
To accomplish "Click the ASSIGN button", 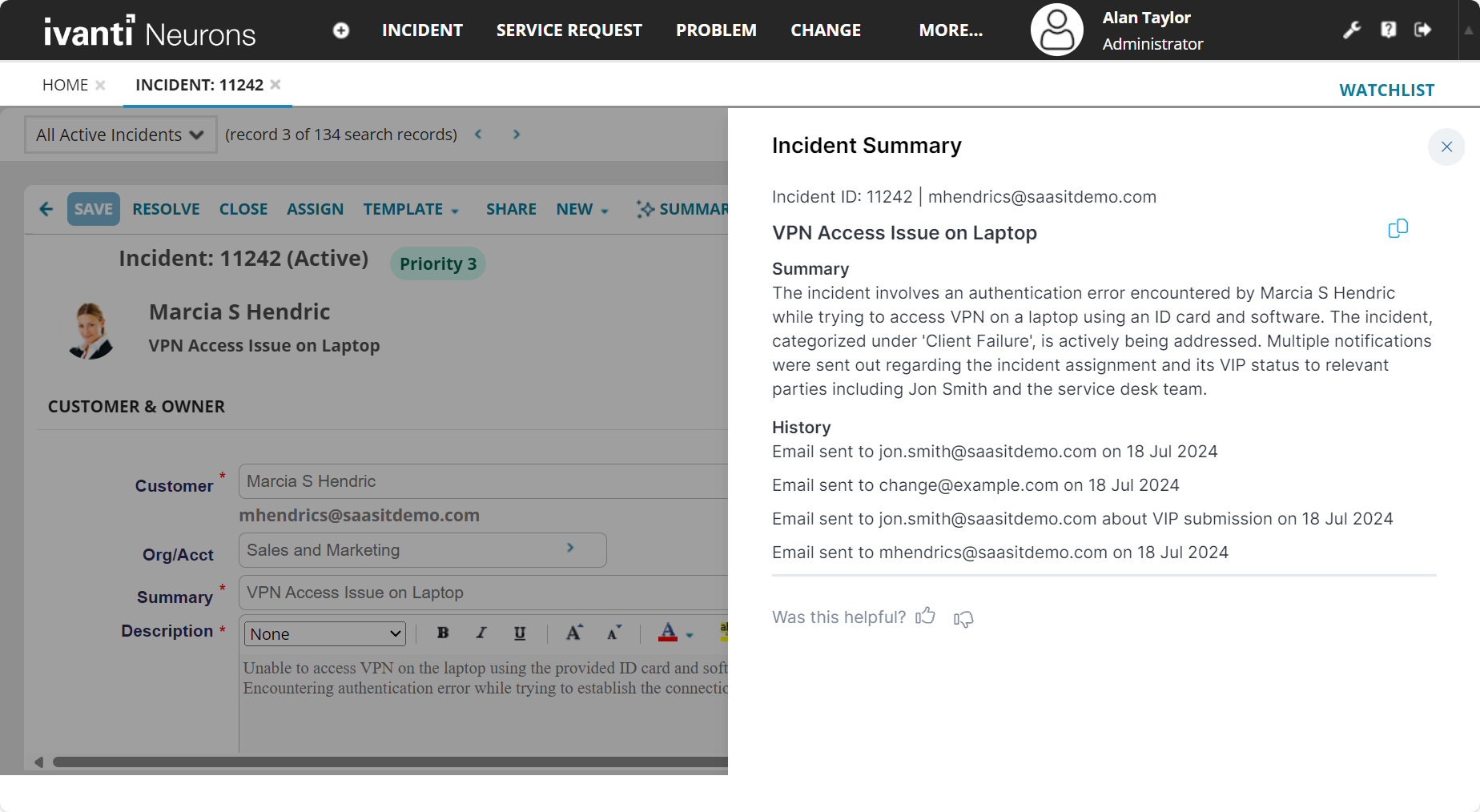I will pyautogui.click(x=316, y=209).
